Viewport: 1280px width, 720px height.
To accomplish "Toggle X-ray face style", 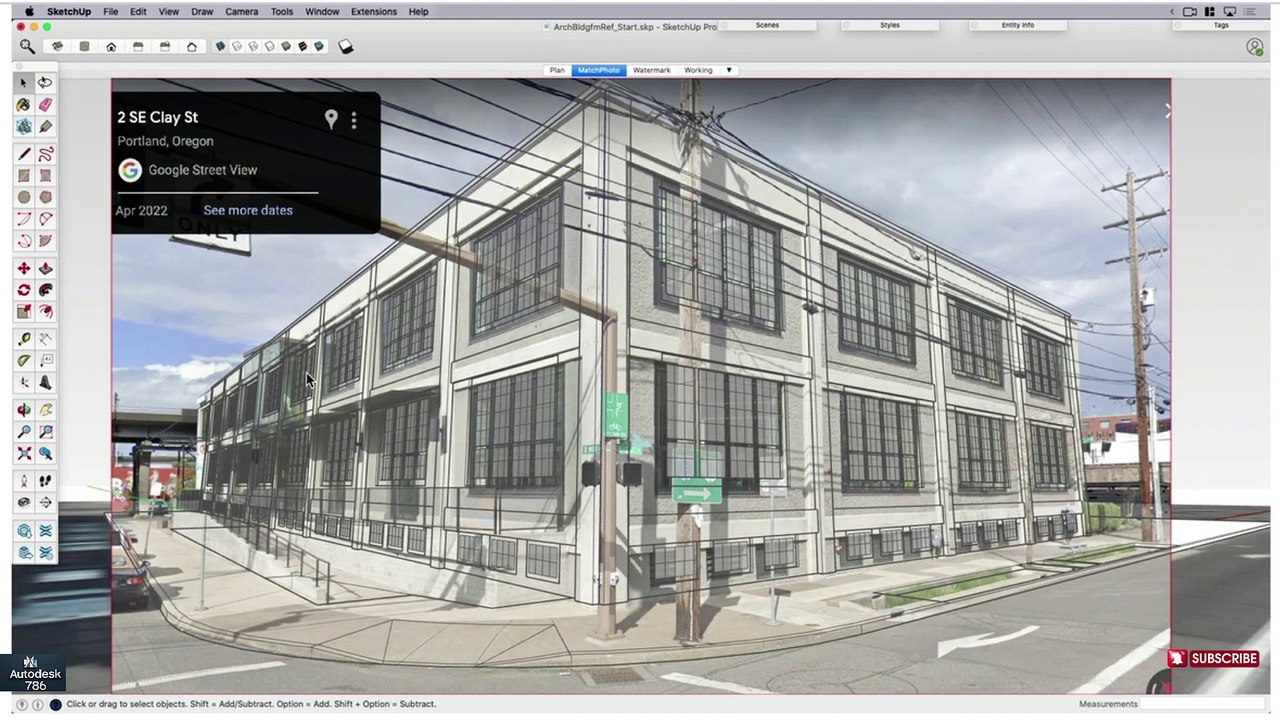I will (220, 46).
